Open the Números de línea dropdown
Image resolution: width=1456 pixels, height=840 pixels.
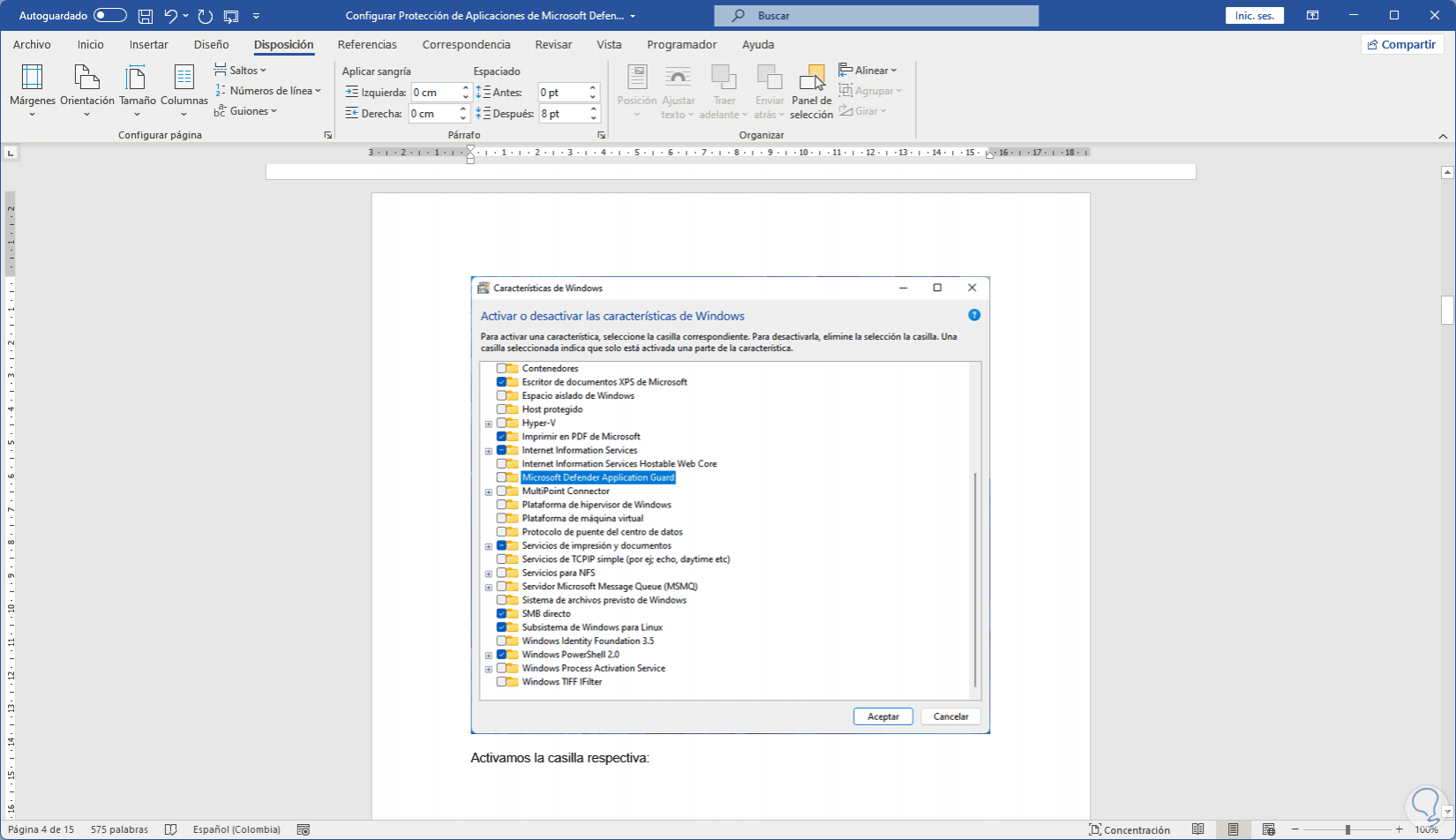click(x=268, y=91)
